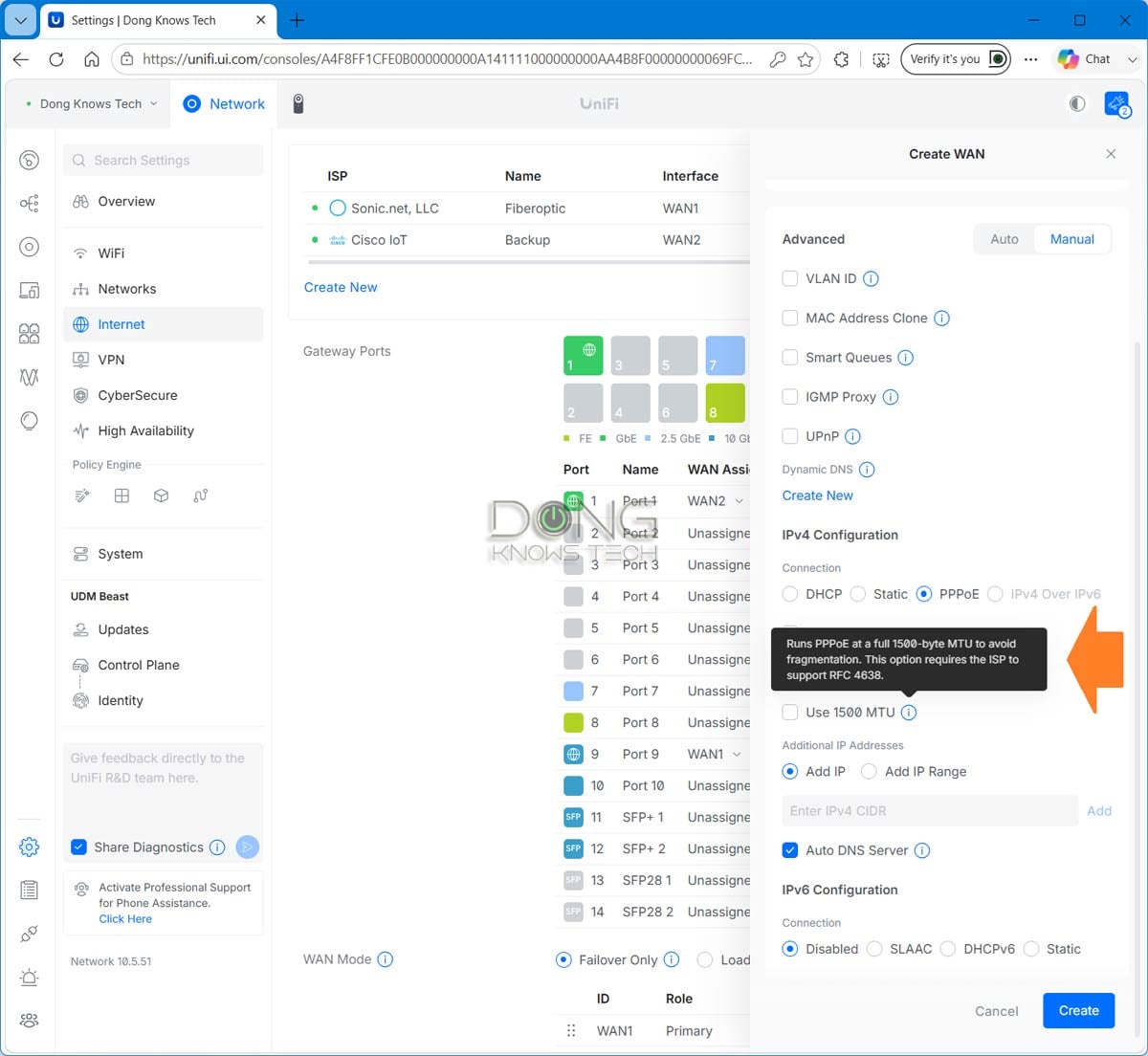This screenshot has height=1056, width=1148.
Task: Select the Failover Only WAN mode
Action: 563,959
